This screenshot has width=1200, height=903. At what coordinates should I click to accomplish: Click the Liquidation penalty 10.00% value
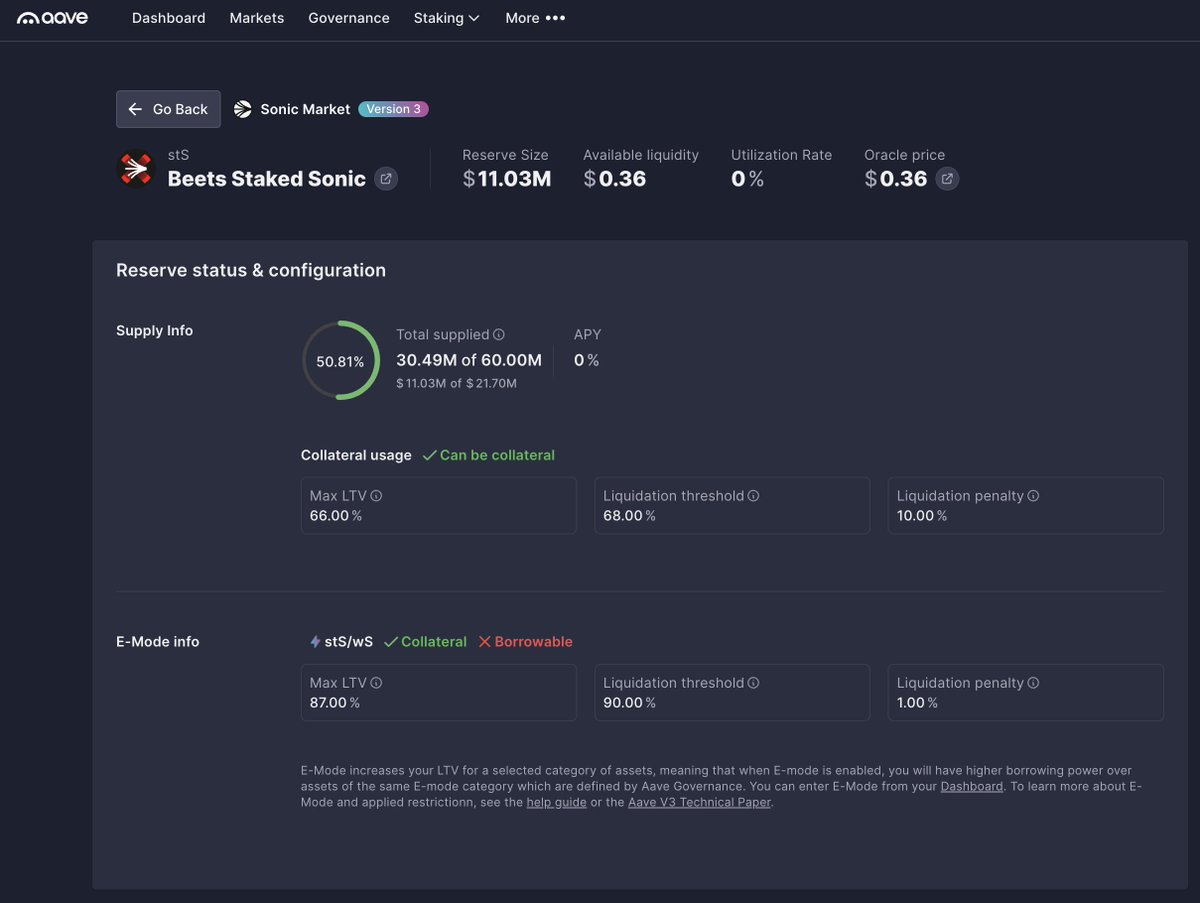[x=922, y=516]
